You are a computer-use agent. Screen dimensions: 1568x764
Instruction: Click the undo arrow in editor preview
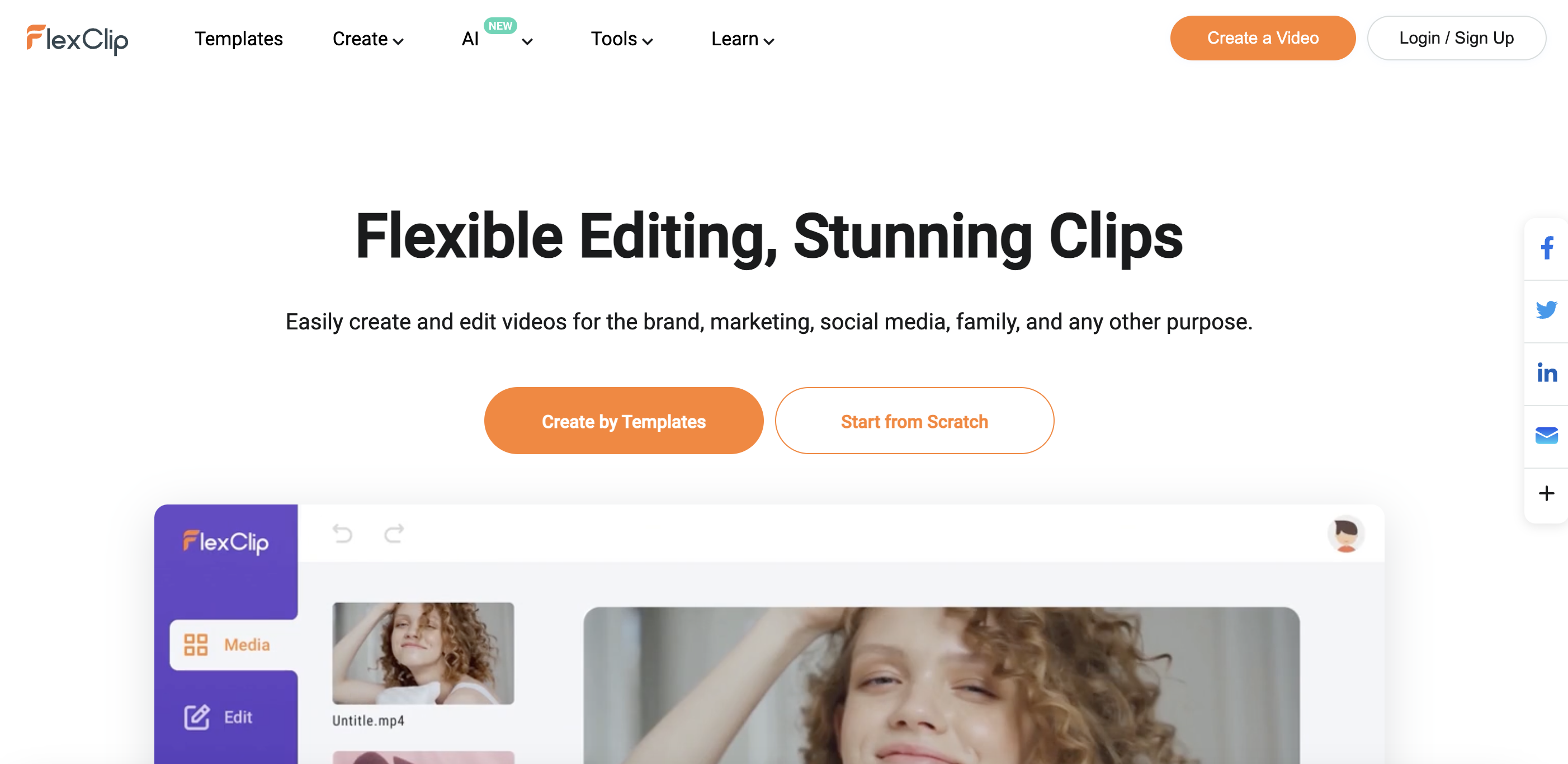pyautogui.click(x=343, y=533)
